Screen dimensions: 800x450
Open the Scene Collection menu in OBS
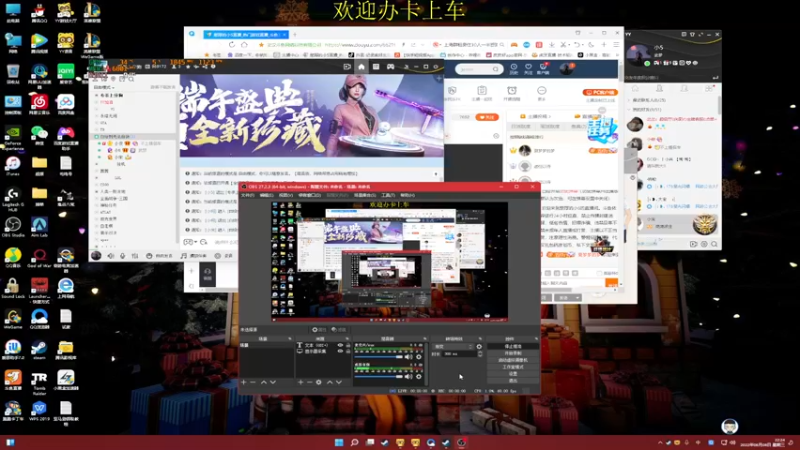point(364,195)
